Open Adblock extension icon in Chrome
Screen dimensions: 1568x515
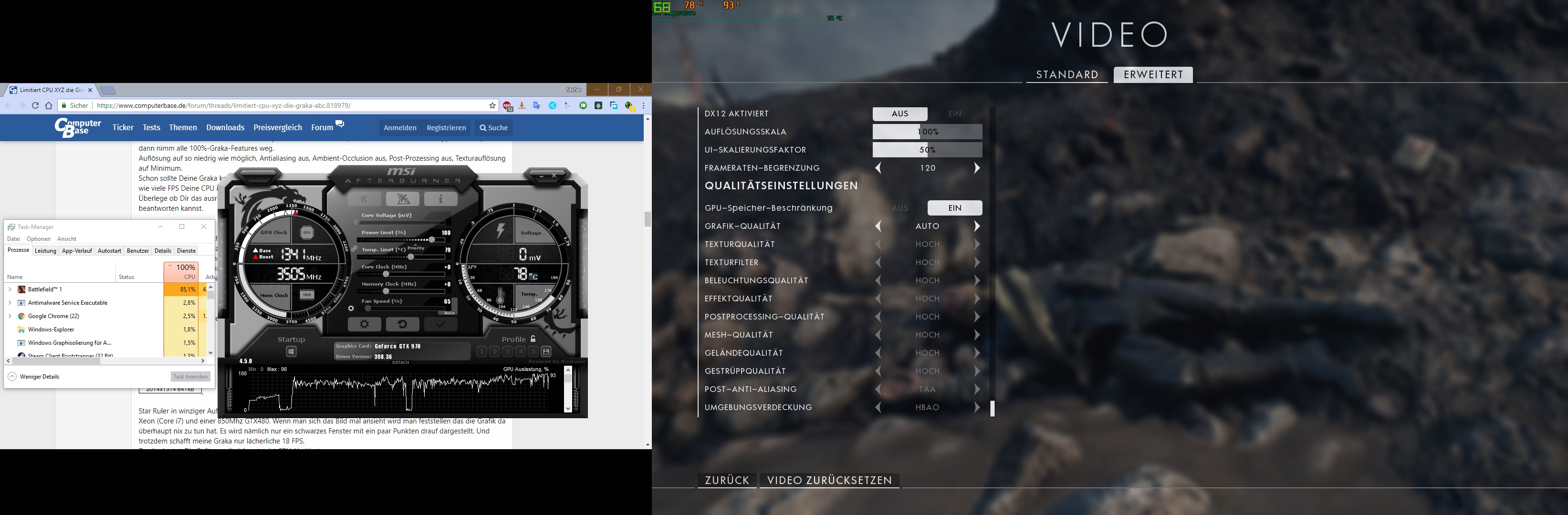coord(508,106)
